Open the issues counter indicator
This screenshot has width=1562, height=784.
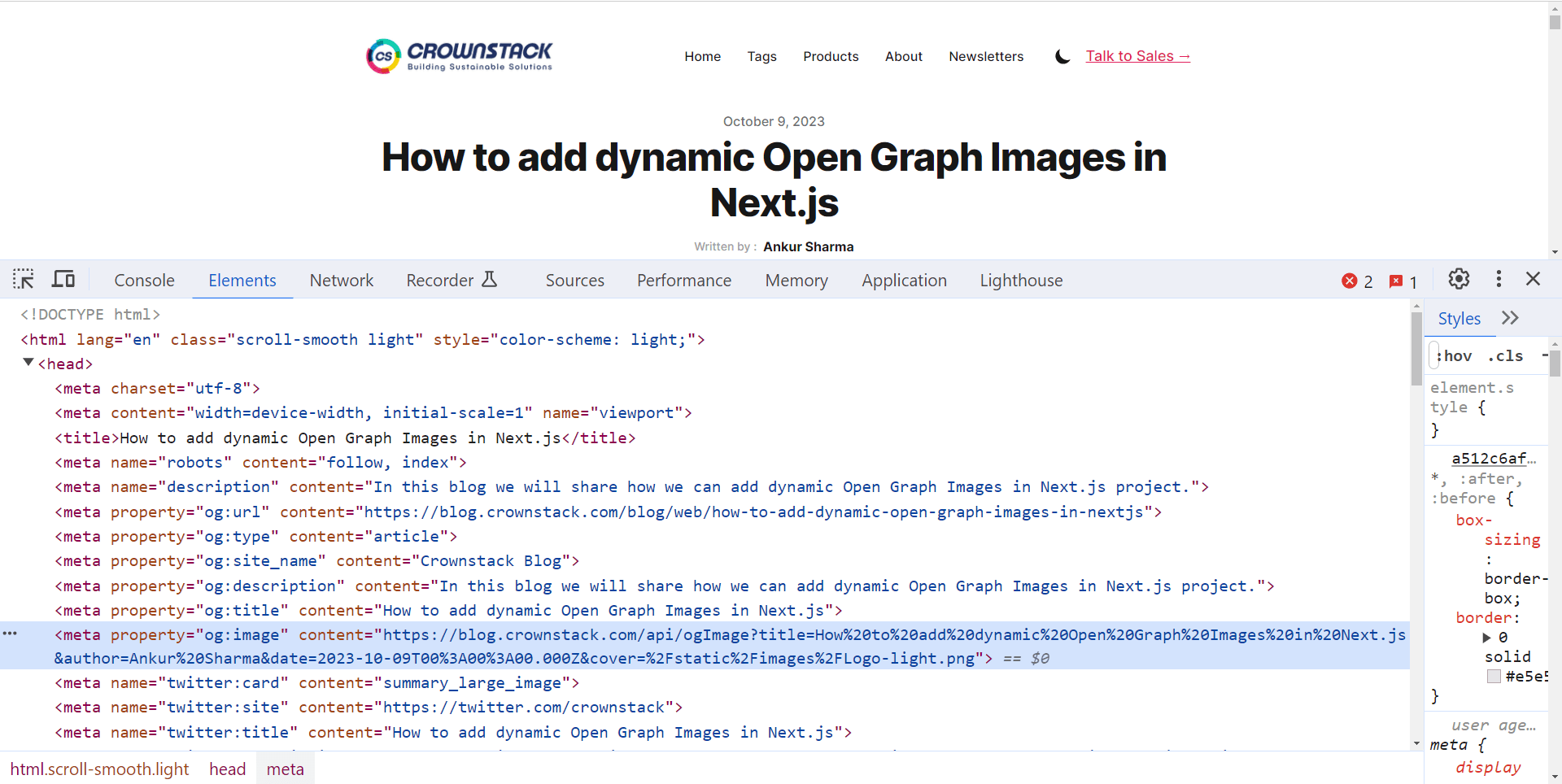click(1401, 281)
